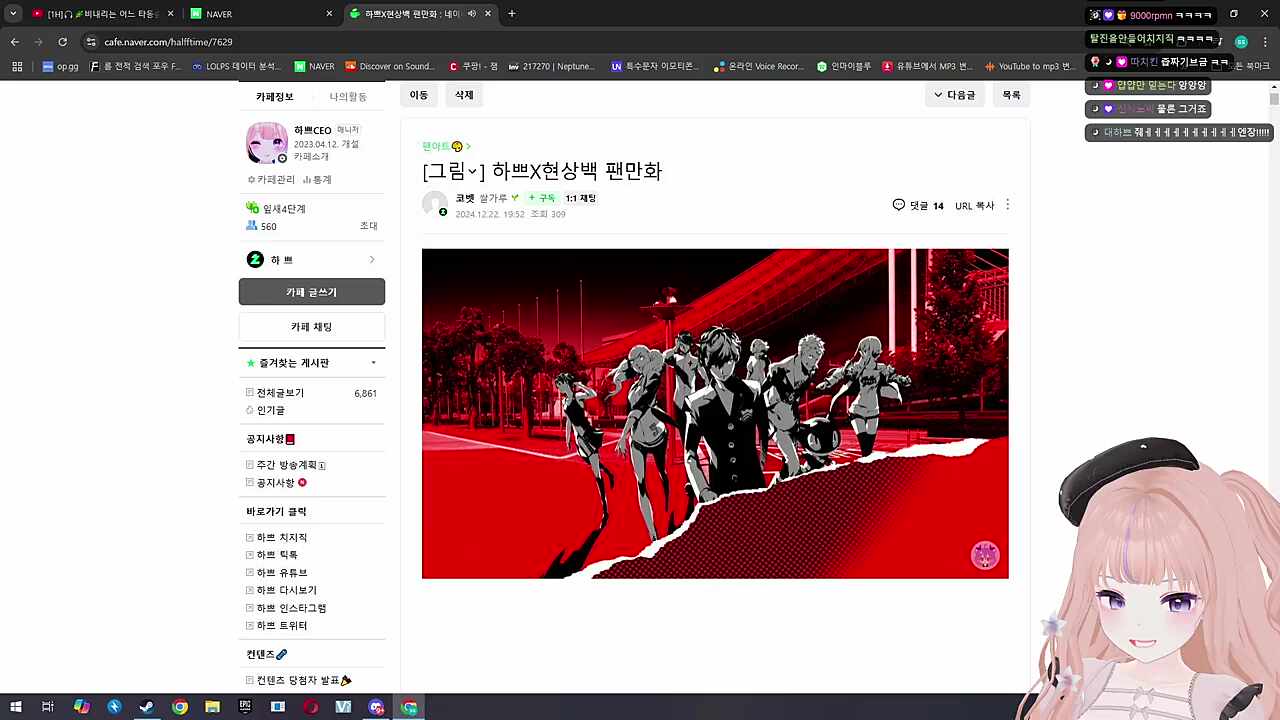Open the 온라인 Voice Recorder bookmark
The width and height of the screenshot is (1280, 720).
point(759,66)
